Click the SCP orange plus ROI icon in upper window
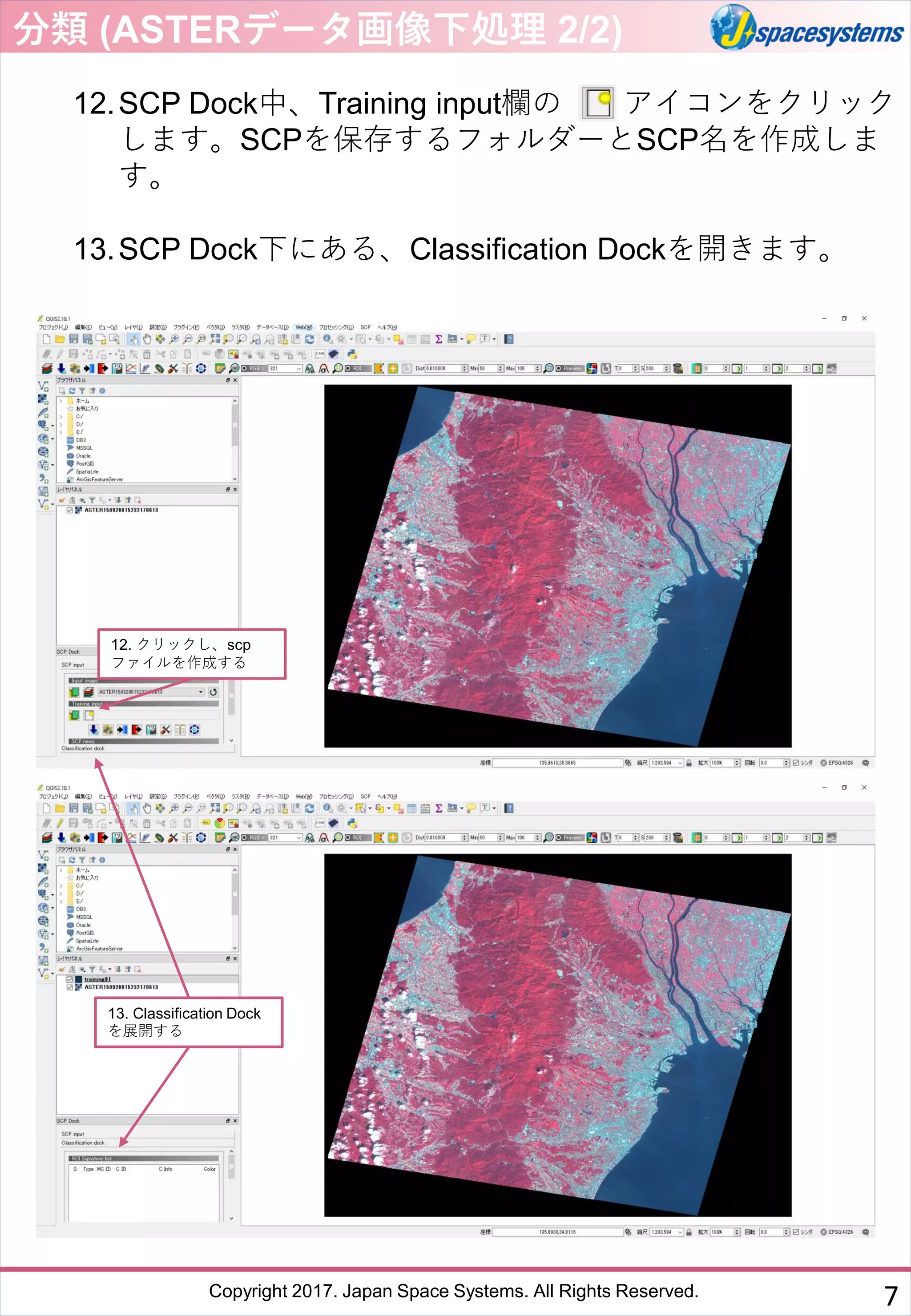Image resolution: width=911 pixels, height=1316 pixels. (393, 369)
